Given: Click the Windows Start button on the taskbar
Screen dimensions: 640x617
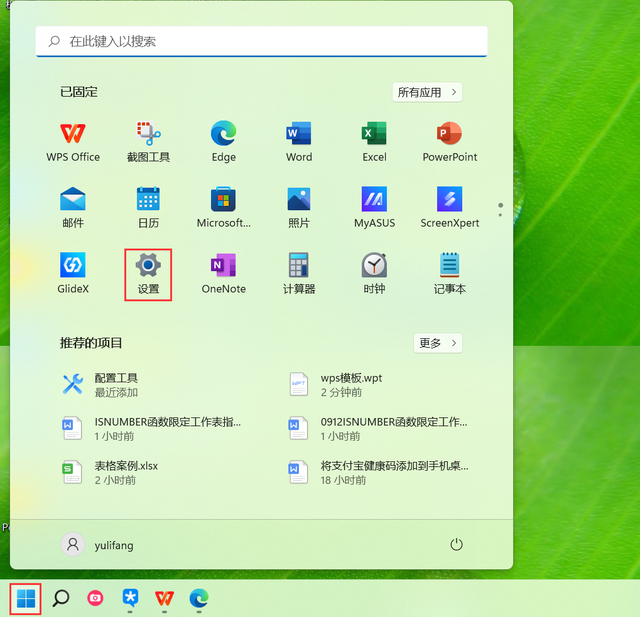Looking at the screenshot, I should click(26, 599).
